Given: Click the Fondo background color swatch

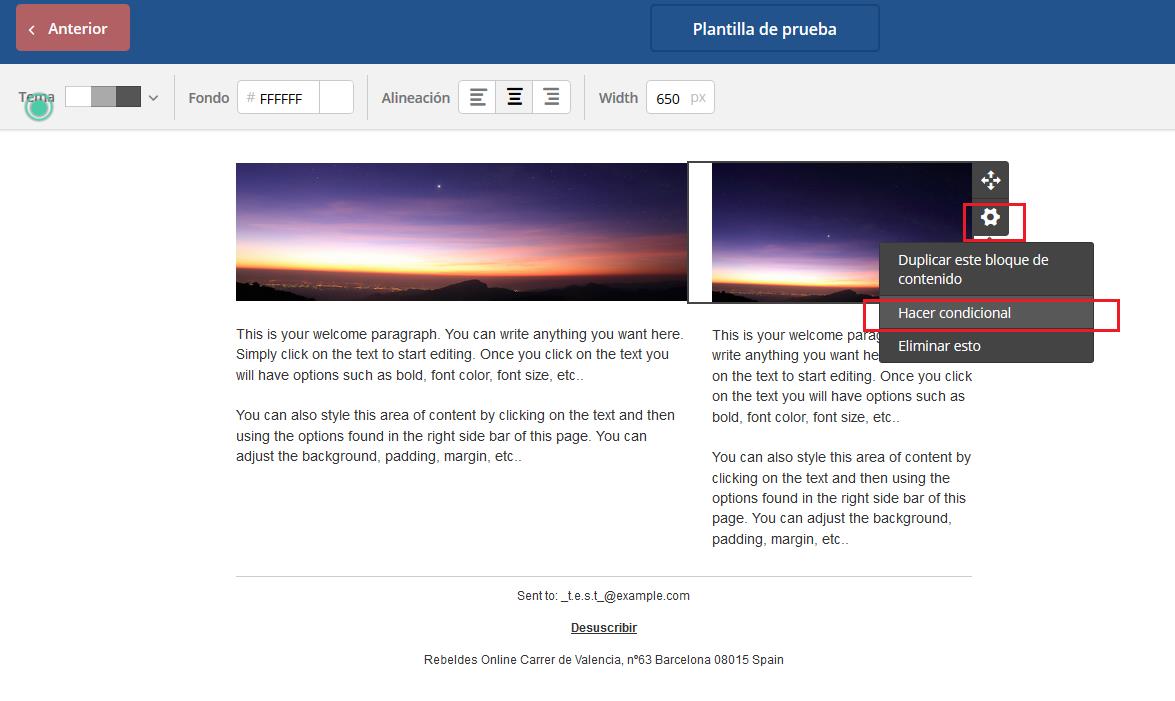Looking at the screenshot, I should 336,98.
